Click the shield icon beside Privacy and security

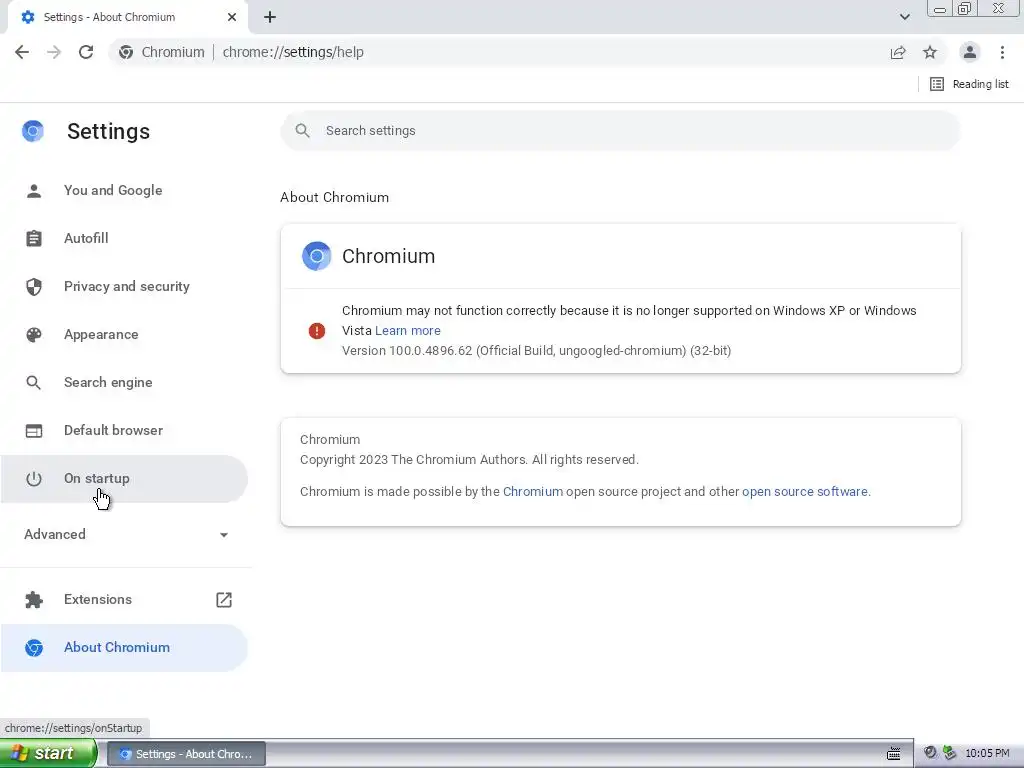(x=34, y=286)
